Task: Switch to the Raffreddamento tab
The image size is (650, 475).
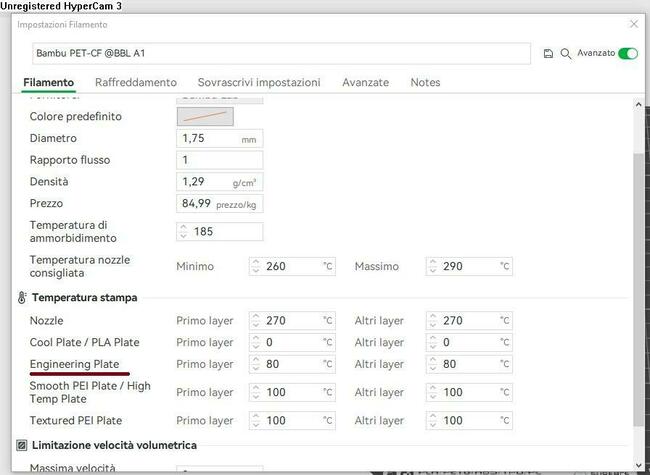Action: pos(136,83)
